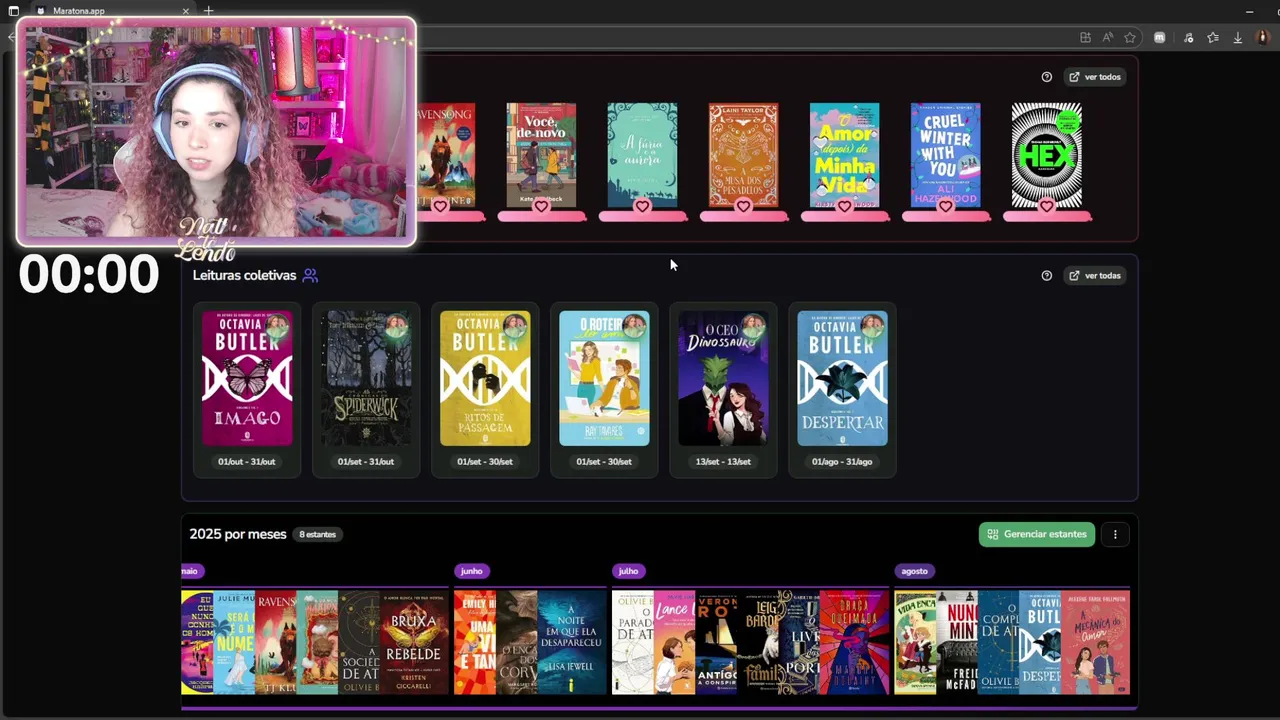Open the A Mecânica do Amor book in agosto shelf
The height and width of the screenshot is (720, 1280).
pos(1095,642)
